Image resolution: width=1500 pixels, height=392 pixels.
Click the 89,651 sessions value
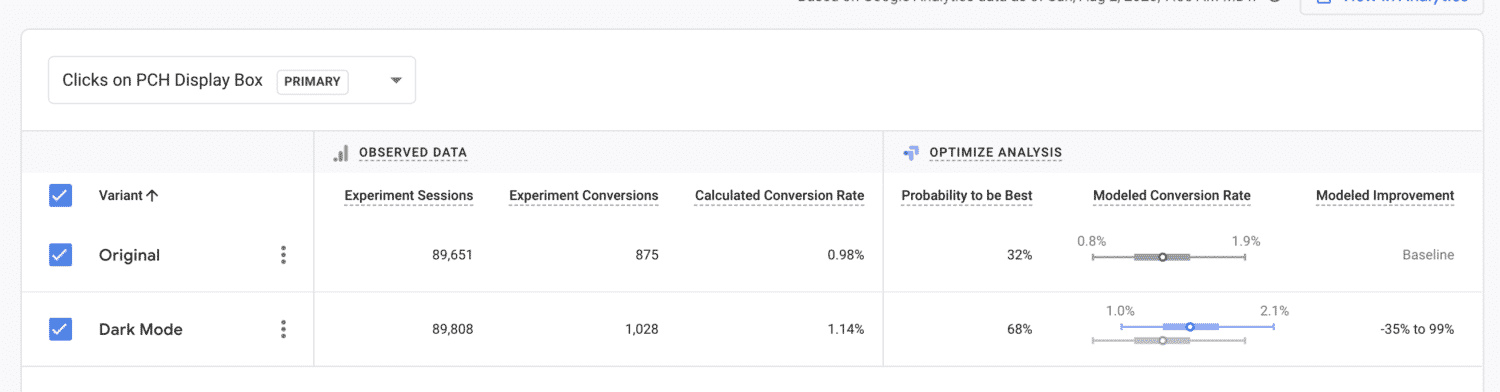coord(452,255)
